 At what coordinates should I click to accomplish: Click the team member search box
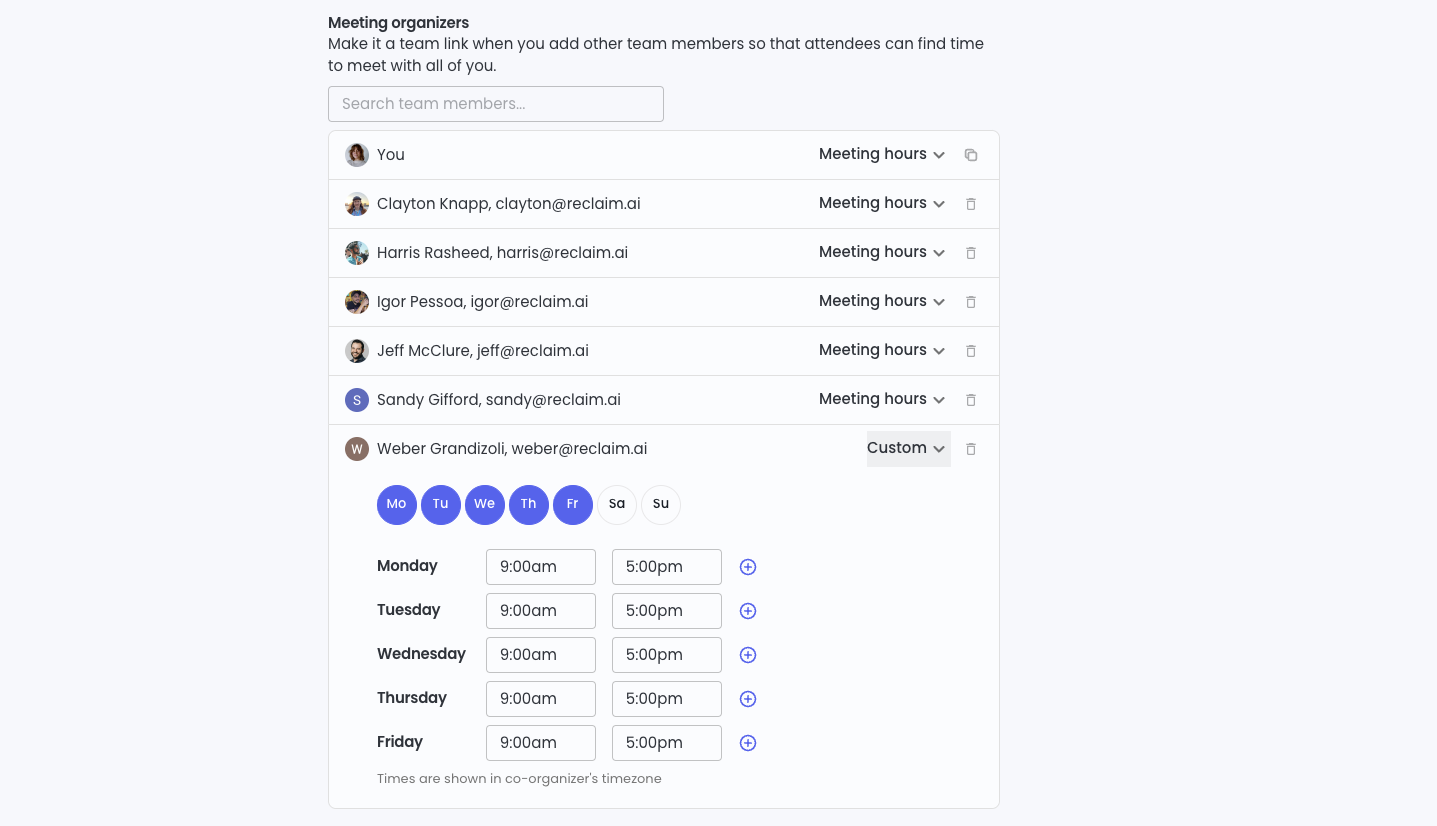pos(496,104)
